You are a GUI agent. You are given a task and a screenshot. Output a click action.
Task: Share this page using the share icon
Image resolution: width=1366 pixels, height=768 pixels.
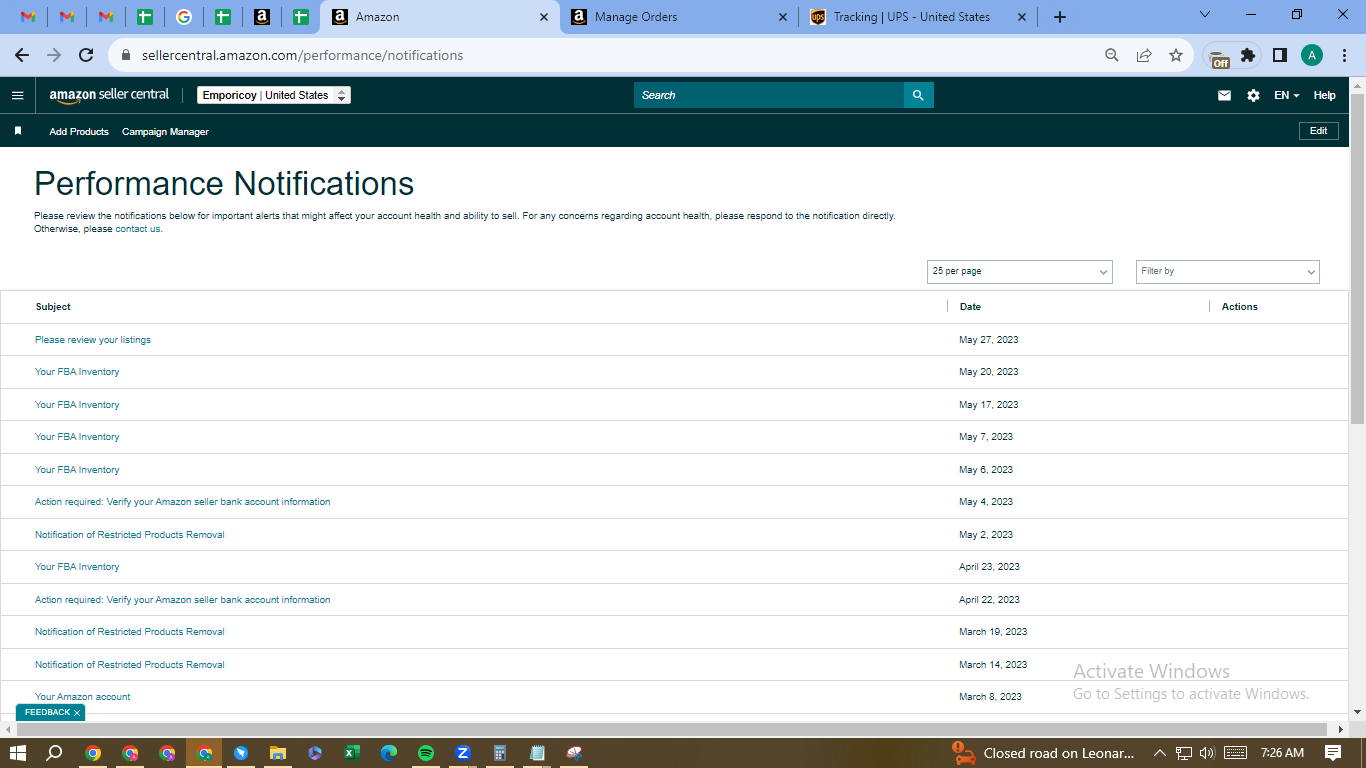[1144, 55]
